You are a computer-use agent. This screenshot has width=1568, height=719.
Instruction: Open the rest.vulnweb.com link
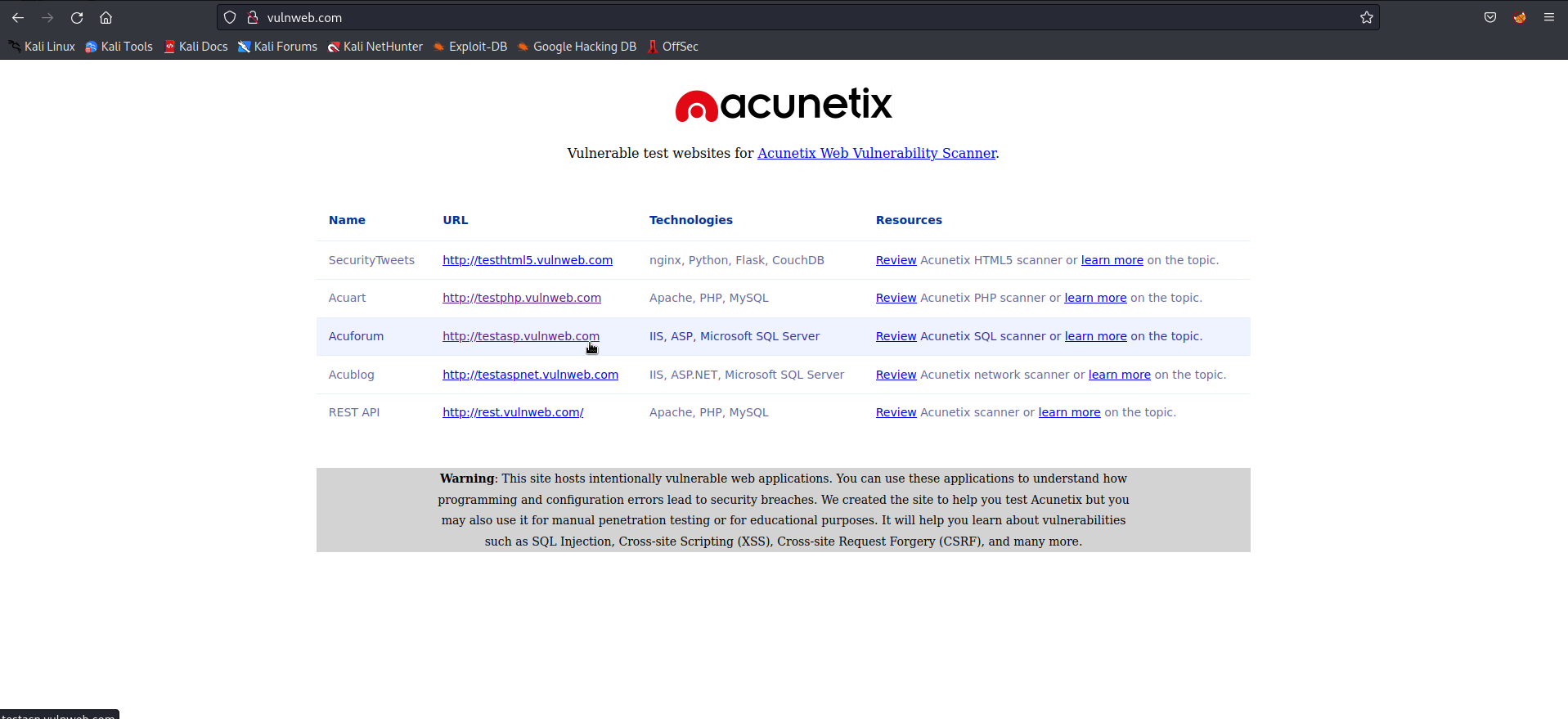tap(513, 412)
